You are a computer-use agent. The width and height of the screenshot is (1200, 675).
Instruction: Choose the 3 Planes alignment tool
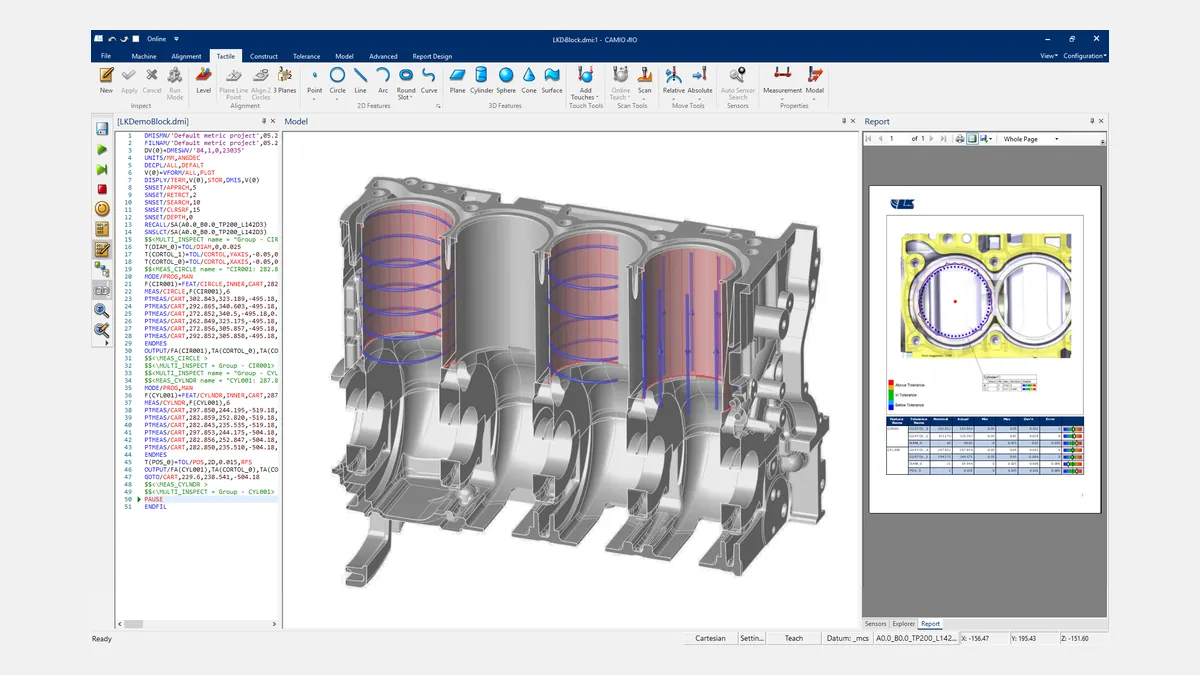pyautogui.click(x=287, y=79)
